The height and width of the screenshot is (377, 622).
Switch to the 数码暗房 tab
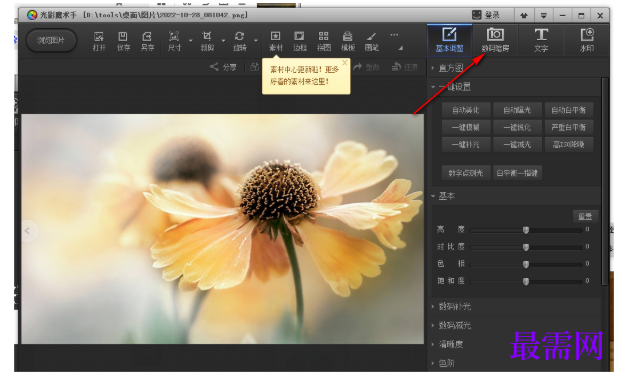coord(495,40)
